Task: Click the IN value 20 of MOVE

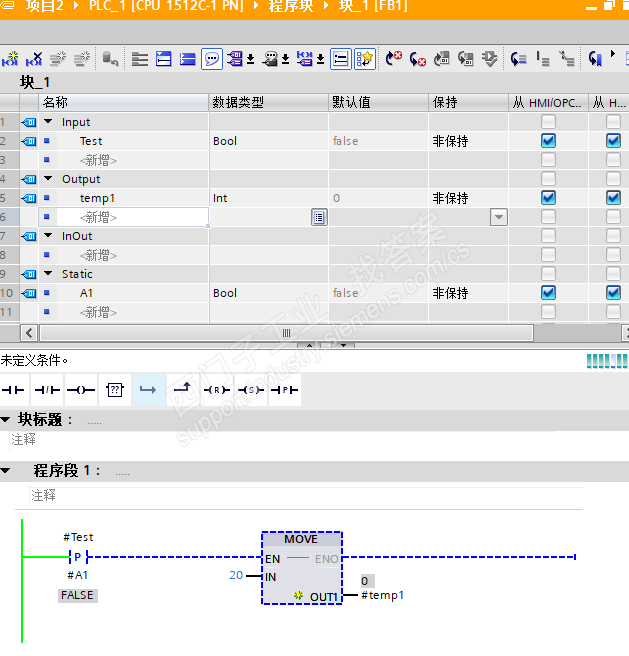Action: pyautogui.click(x=236, y=575)
